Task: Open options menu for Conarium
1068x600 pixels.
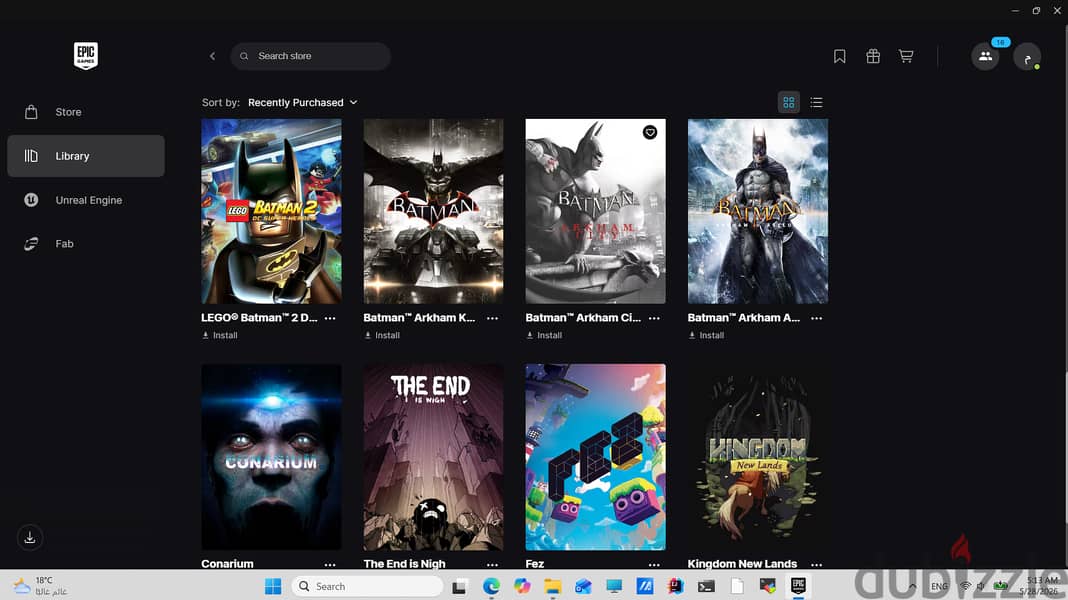Action: (x=330, y=565)
